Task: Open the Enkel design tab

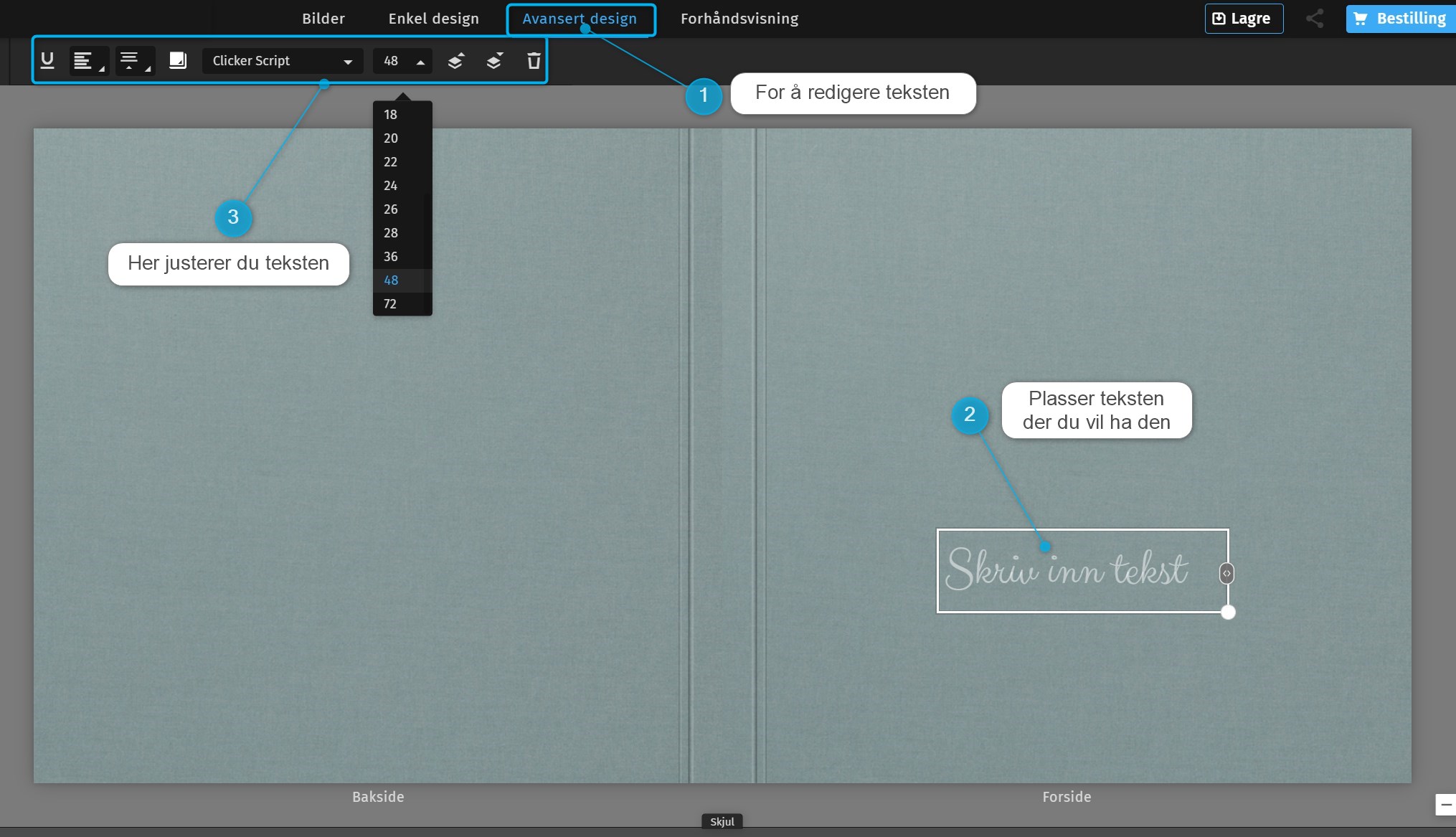Action: tap(433, 19)
